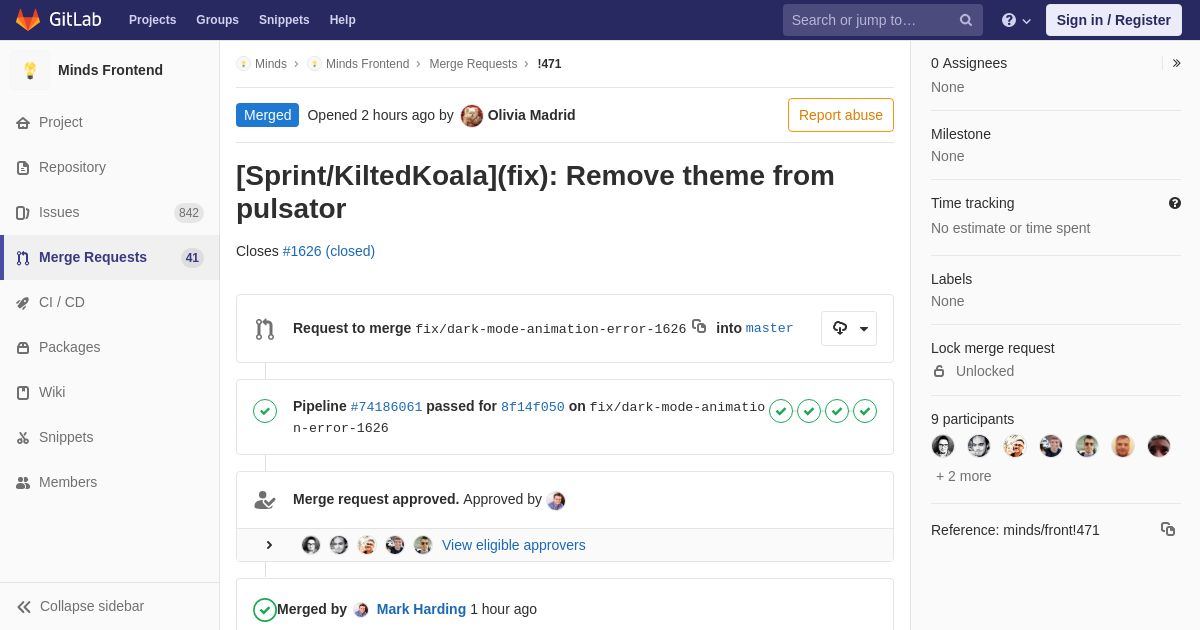The height and width of the screenshot is (630, 1200).
Task: Focus the Search or jump to field
Action: [x=882, y=20]
